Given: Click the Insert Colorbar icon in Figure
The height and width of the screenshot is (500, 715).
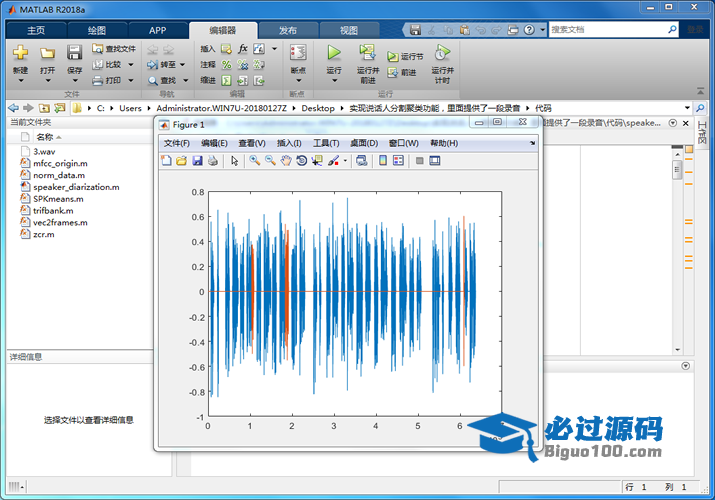Looking at the screenshot, I should point(383,160).
